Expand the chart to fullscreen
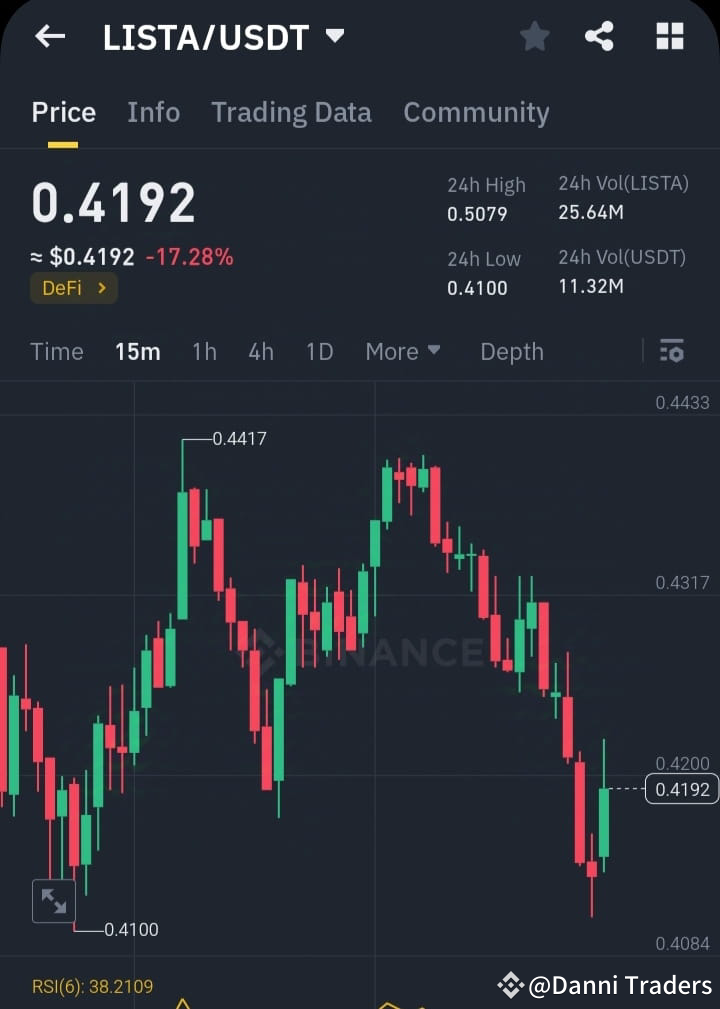 pos(54,900)
